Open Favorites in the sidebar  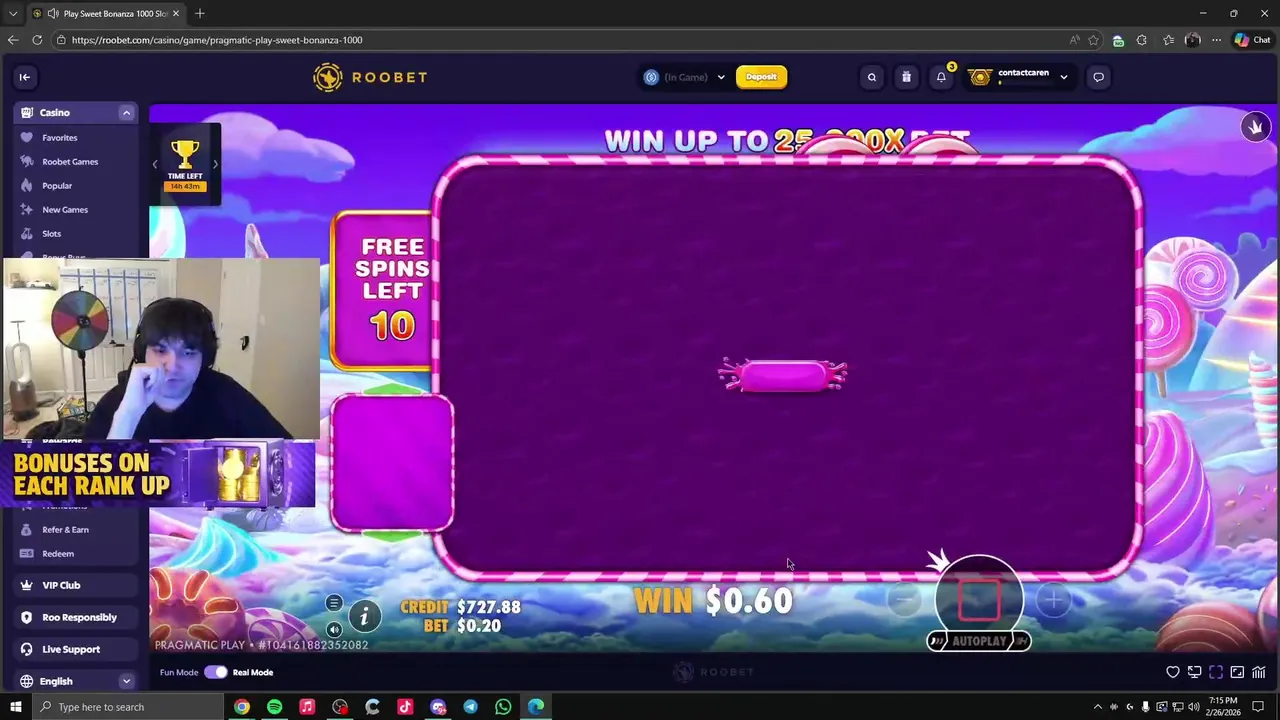pos(59,138)
